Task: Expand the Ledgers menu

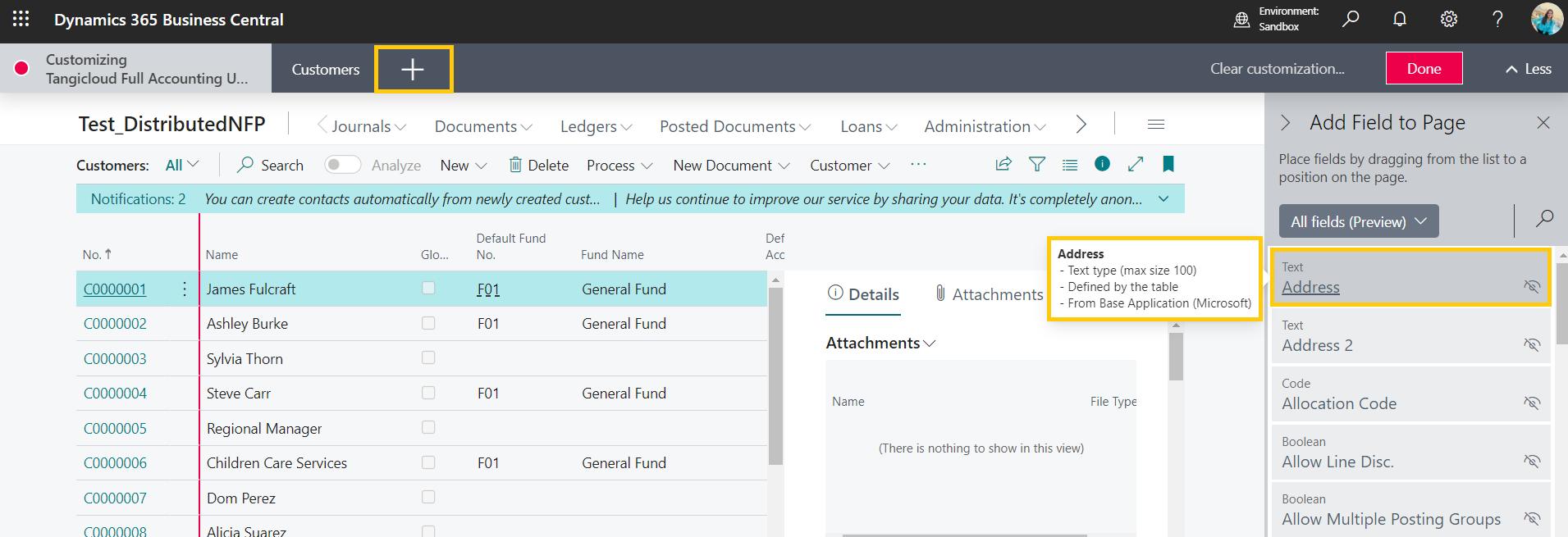Action: [x=596, y=126]
